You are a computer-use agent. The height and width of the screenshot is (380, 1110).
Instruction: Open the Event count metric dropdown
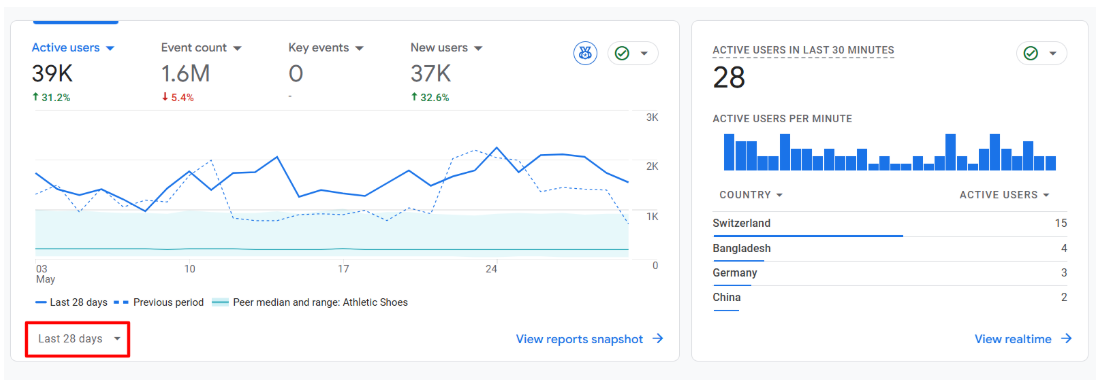(201, 48)
